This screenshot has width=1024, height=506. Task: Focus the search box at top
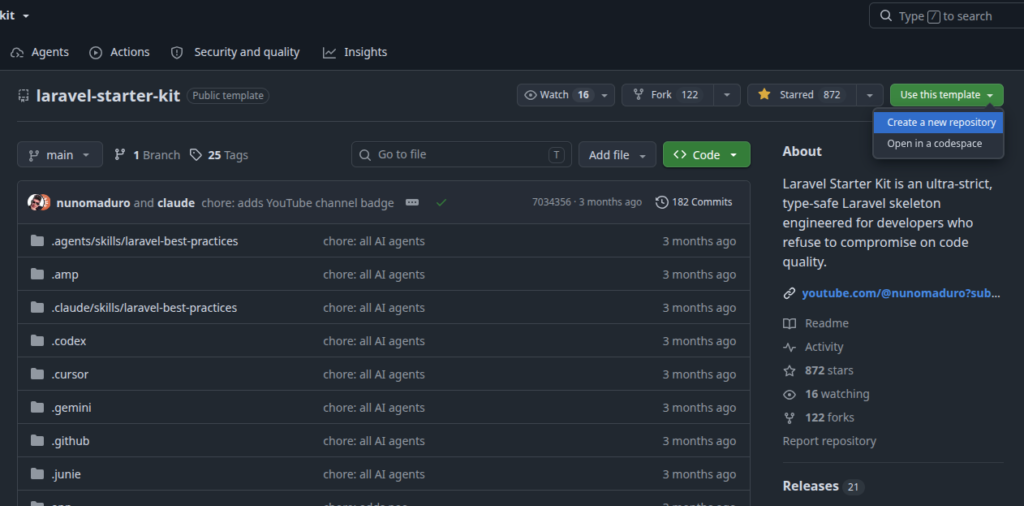pyautogui.click(x=946, y=16)
